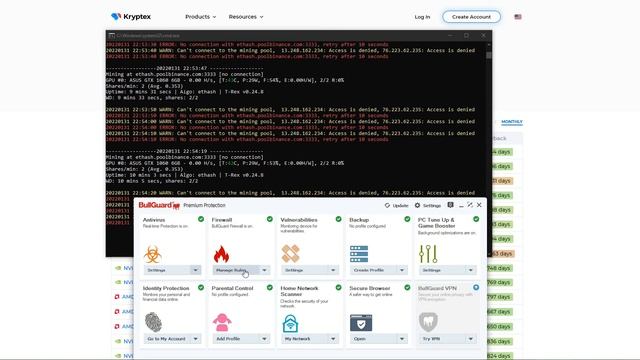The height and width of the screenshot is (360, 640).
Task: Expand the Vulnerabilities Settings dropdown arrow
Action: (x=333, y=270)
